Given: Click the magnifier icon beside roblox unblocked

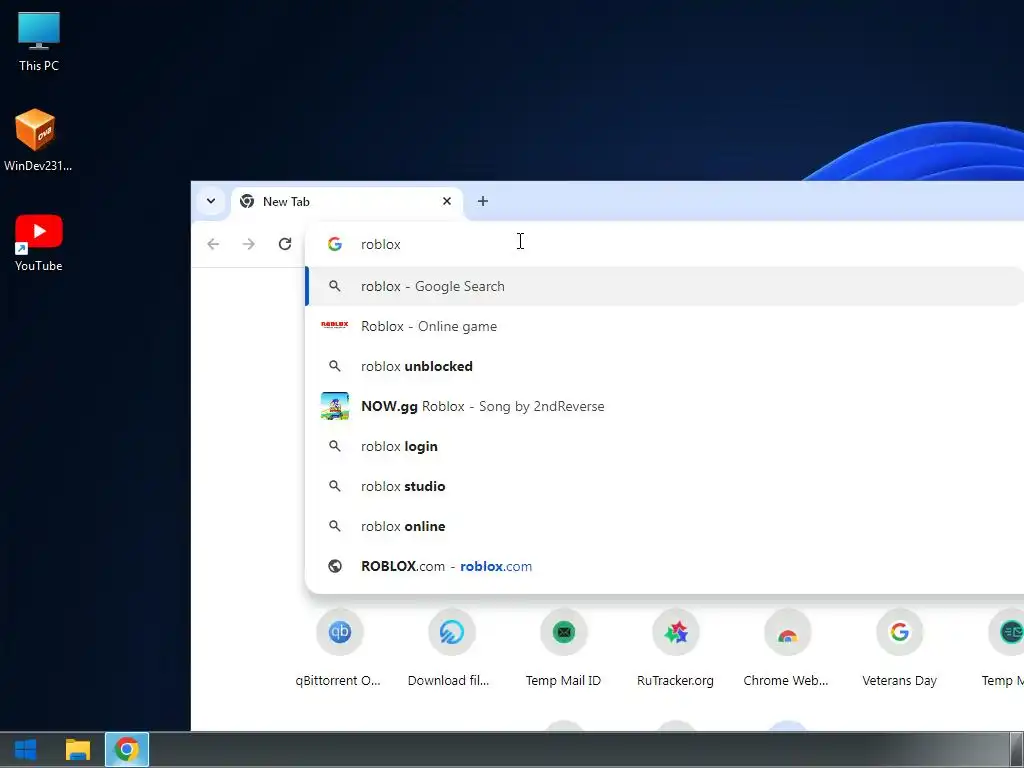Looking at the screenshot, I should (x=334, y=366).
